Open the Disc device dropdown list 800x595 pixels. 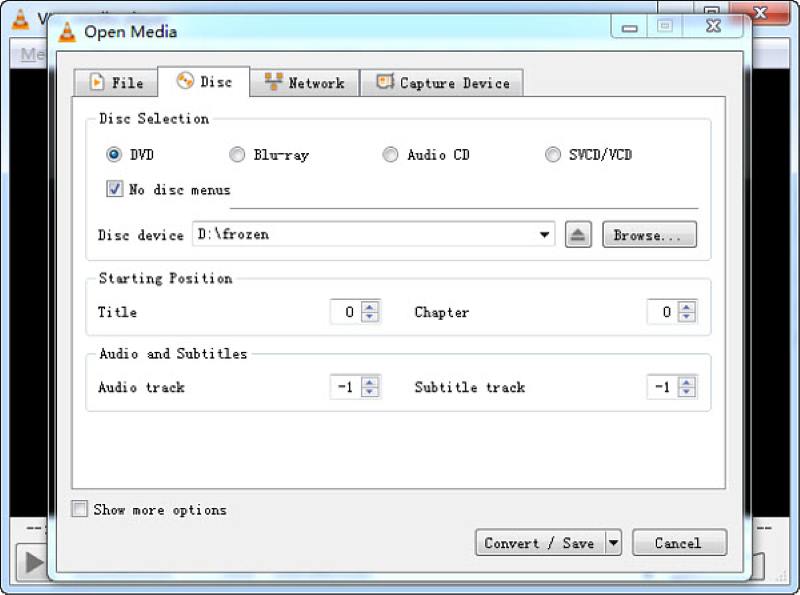[x=545, y=234]
